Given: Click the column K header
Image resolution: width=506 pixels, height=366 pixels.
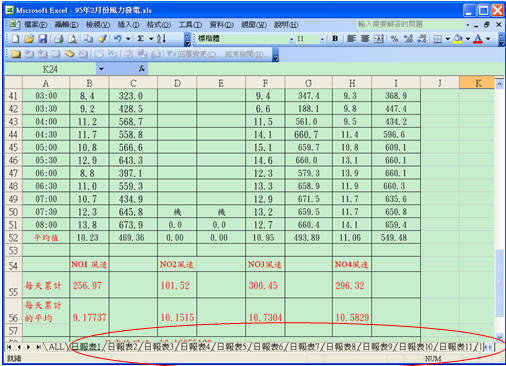Looking at the screenshot, I should click(477, 83).
